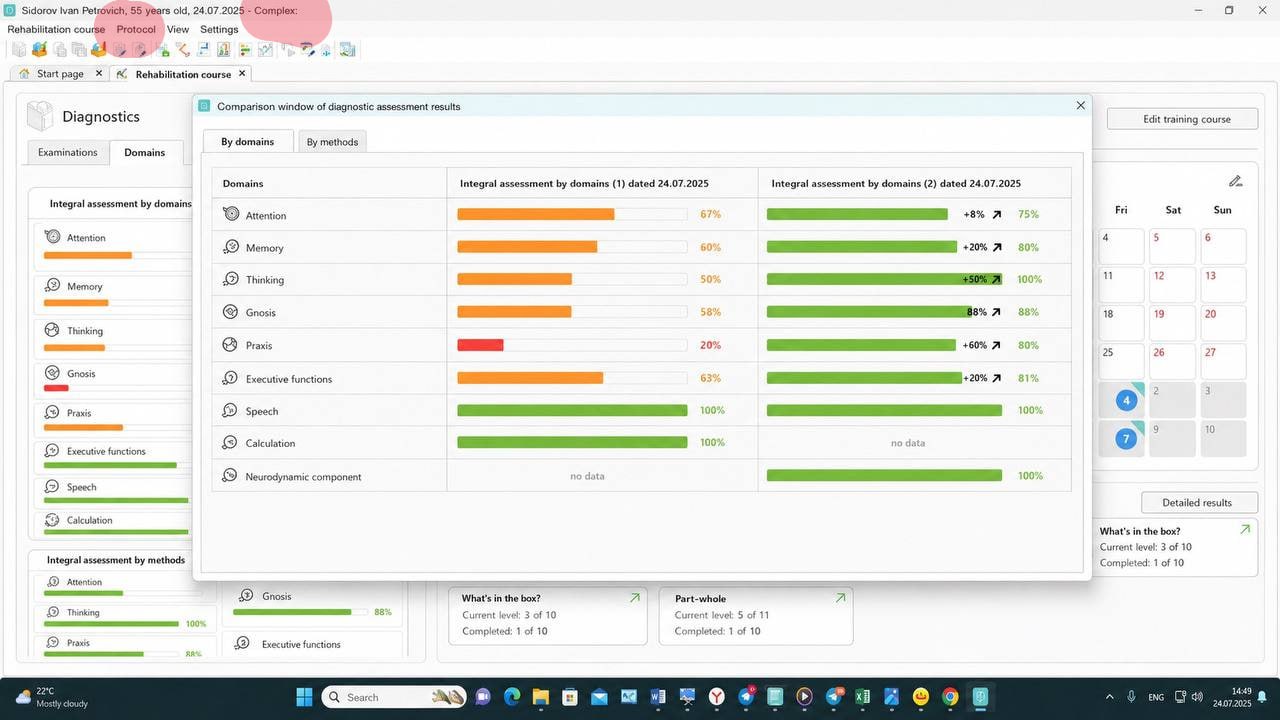
Task: Select the Examinations tab in Diagnostics
Action: click(68, 153)
